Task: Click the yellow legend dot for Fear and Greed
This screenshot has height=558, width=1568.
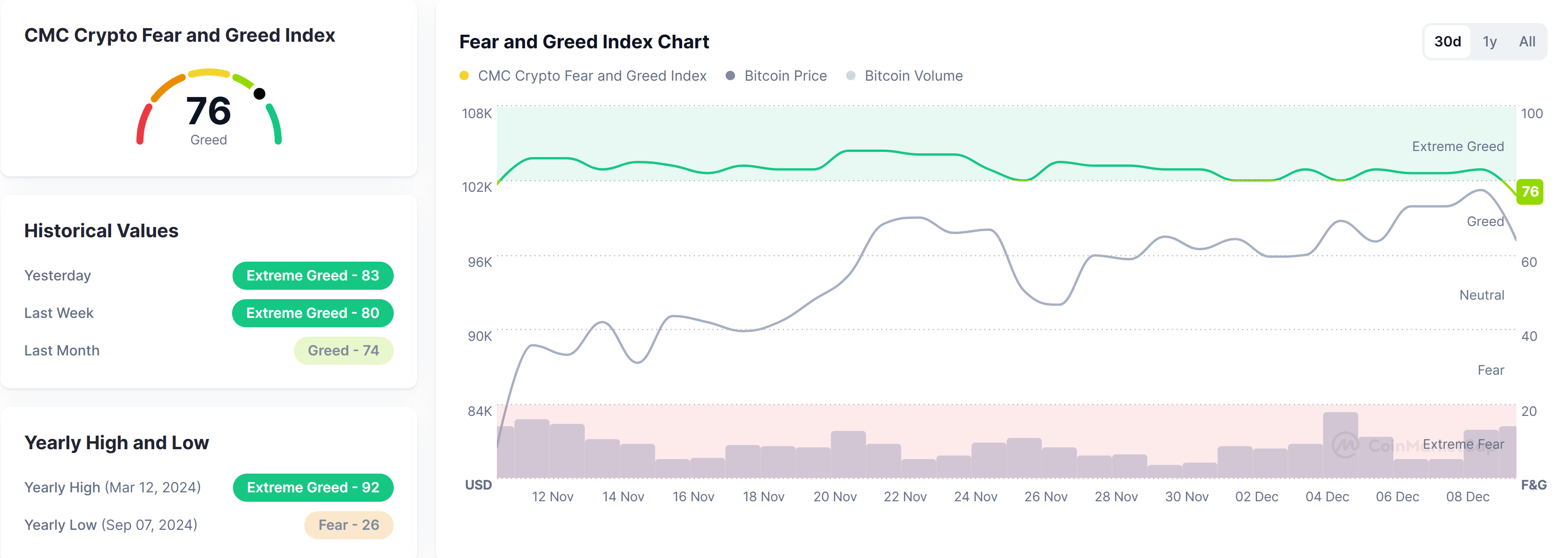Action: [x=464, y=75]
